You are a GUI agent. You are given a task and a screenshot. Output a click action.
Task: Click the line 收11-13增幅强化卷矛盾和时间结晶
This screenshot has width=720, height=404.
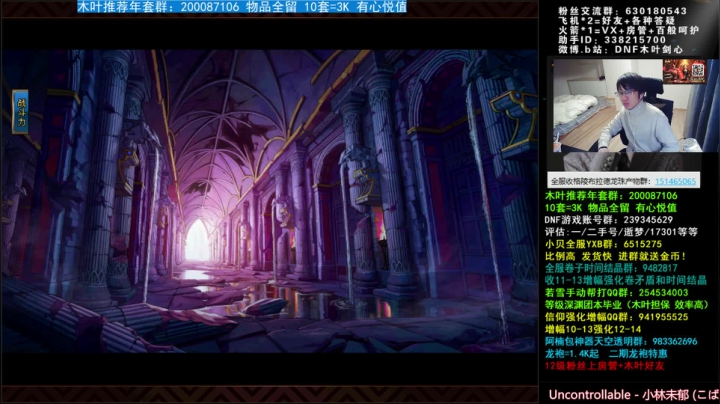[x=625, y=280]
